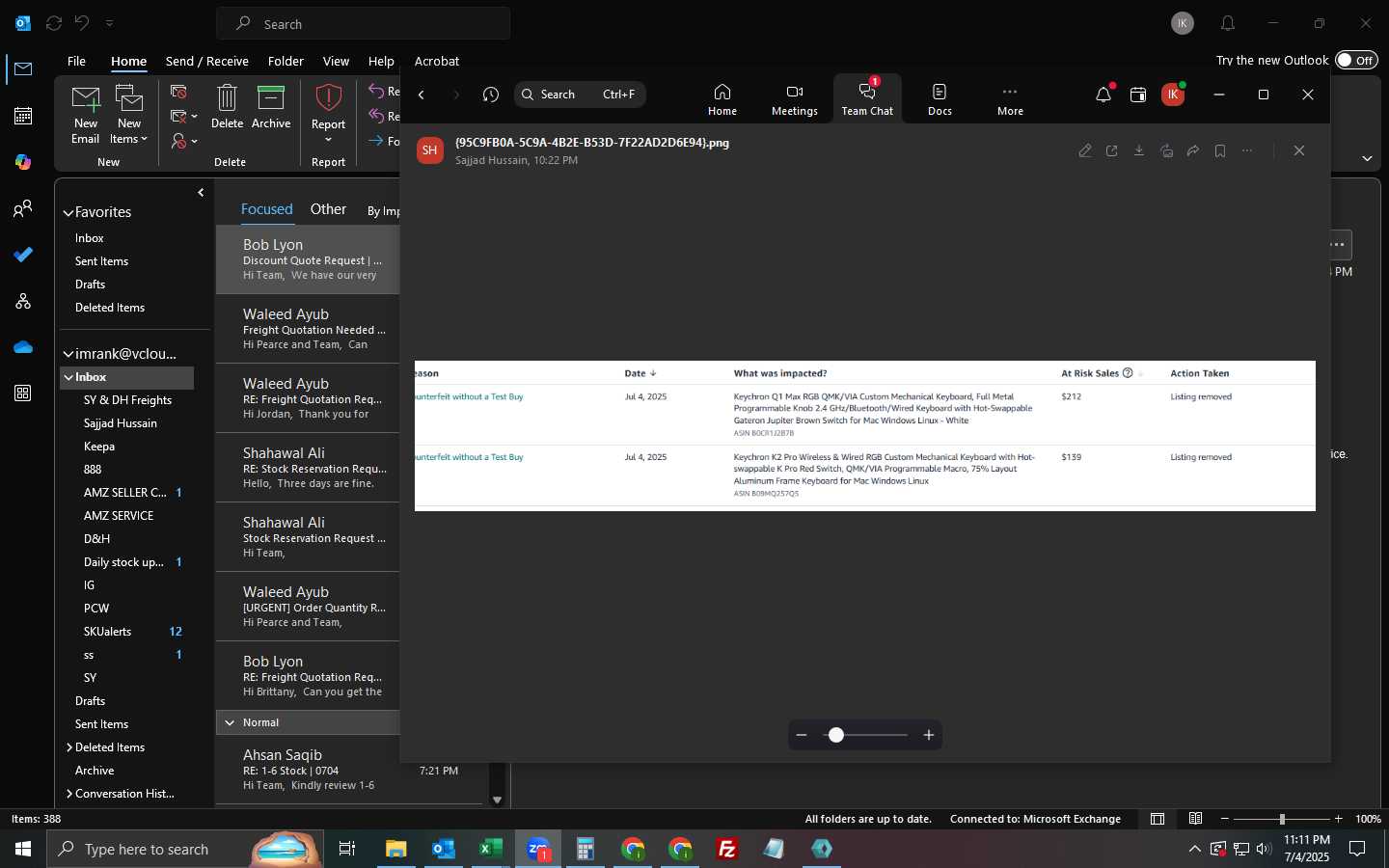
Task: Collapse the ribbon chevron at right
Action: click(x=1367, y=158)
